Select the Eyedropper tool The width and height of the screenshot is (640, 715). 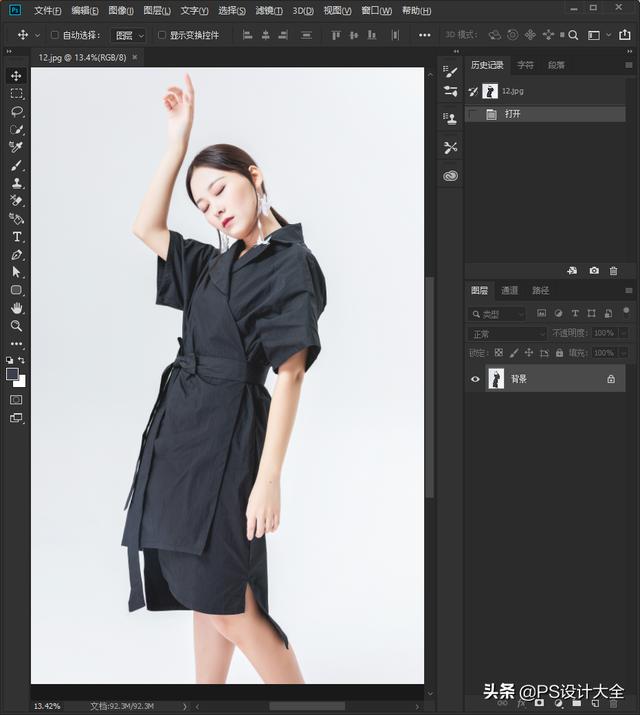pos(16,147)
